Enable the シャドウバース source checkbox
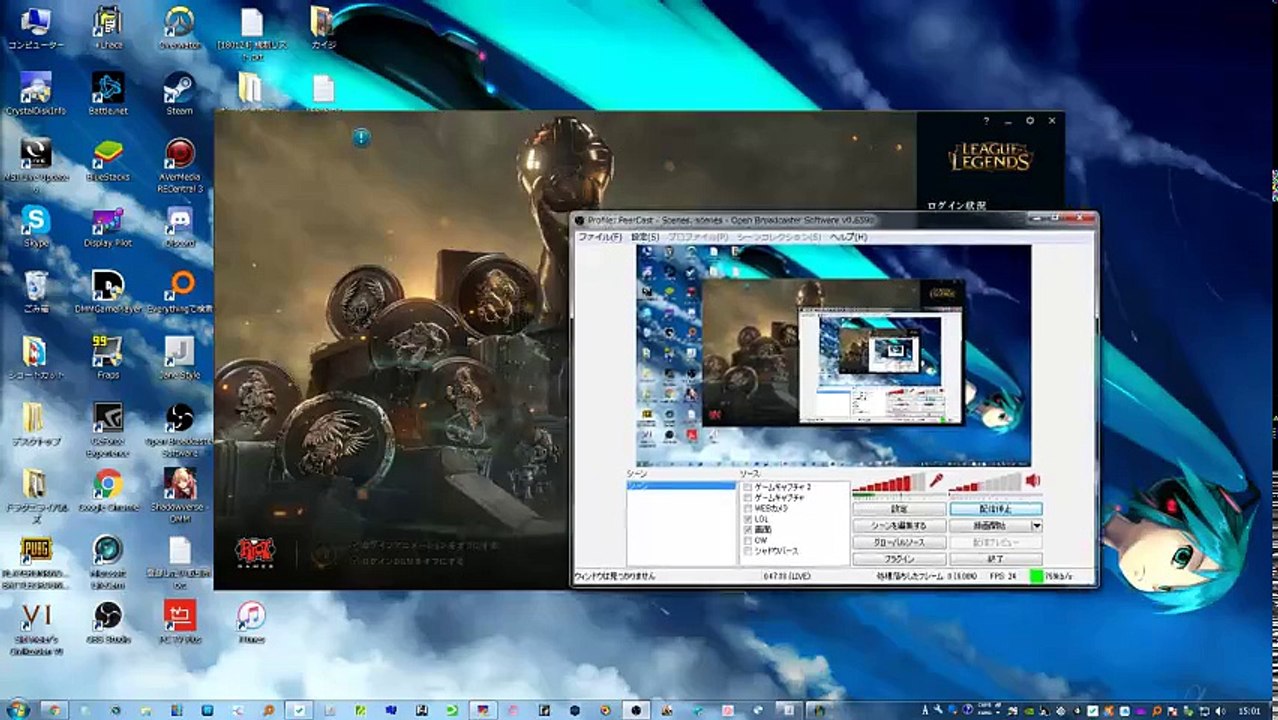The image size is (1278, 720). click(x=747, y=552)
